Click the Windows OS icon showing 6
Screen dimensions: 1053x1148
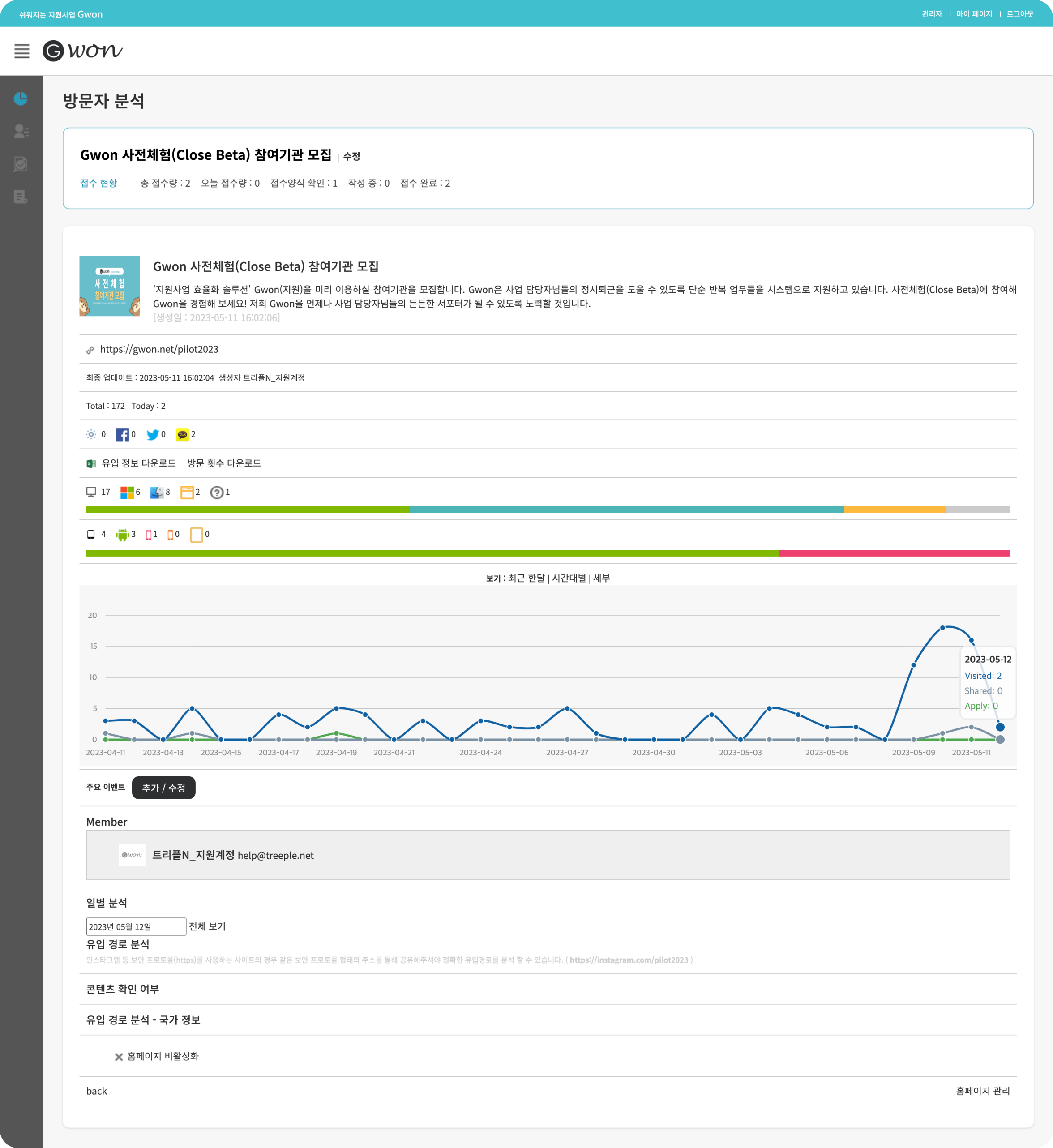(127, 492)
